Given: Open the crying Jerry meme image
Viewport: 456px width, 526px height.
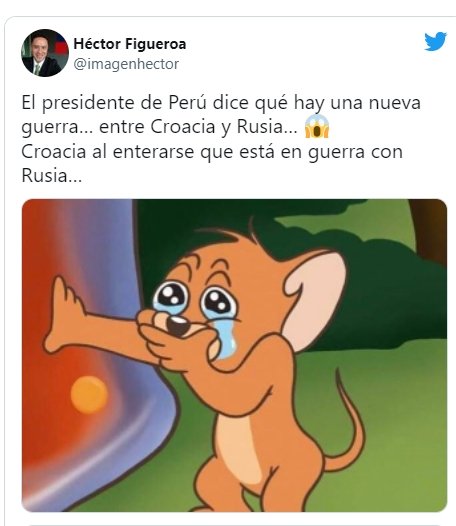Looking at the screenshot, I should [x=234, y=355].
